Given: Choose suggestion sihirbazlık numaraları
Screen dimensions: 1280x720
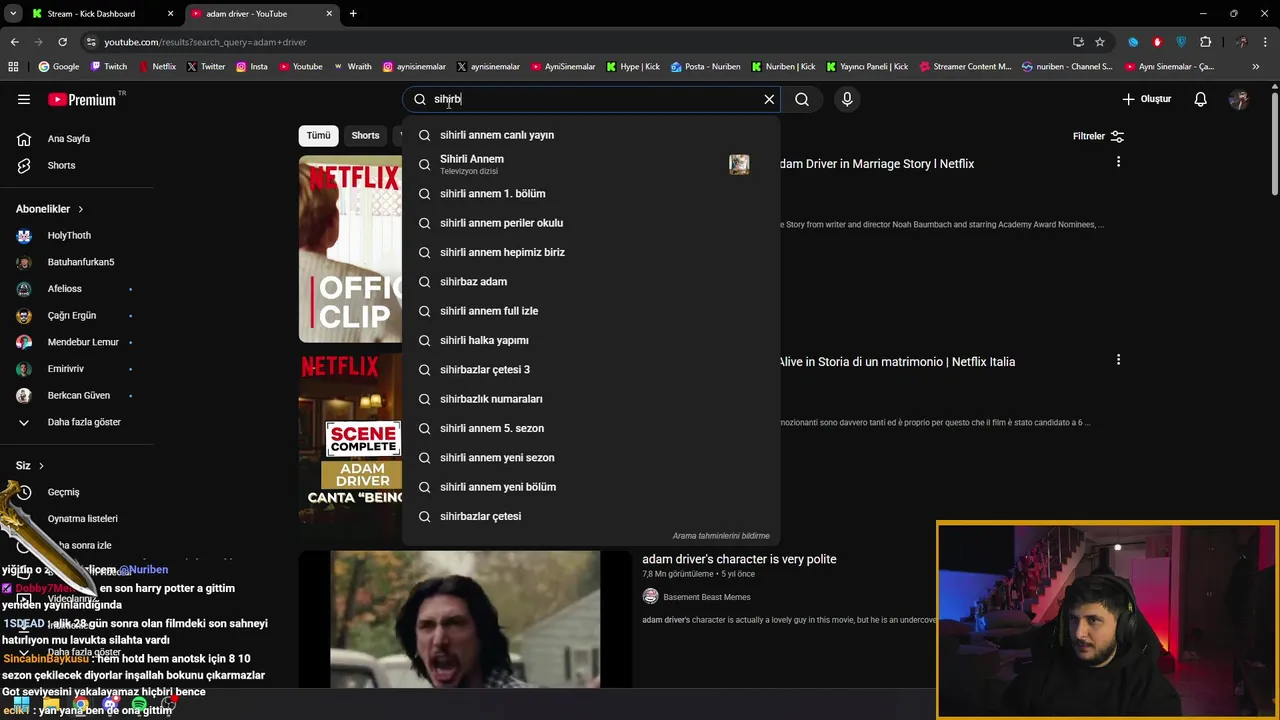Looking at the screenshot, I should tap(591, 399).
